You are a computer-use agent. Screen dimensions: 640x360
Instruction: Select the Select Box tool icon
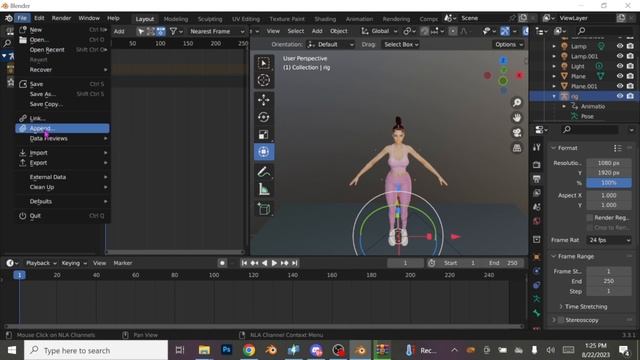264,63
